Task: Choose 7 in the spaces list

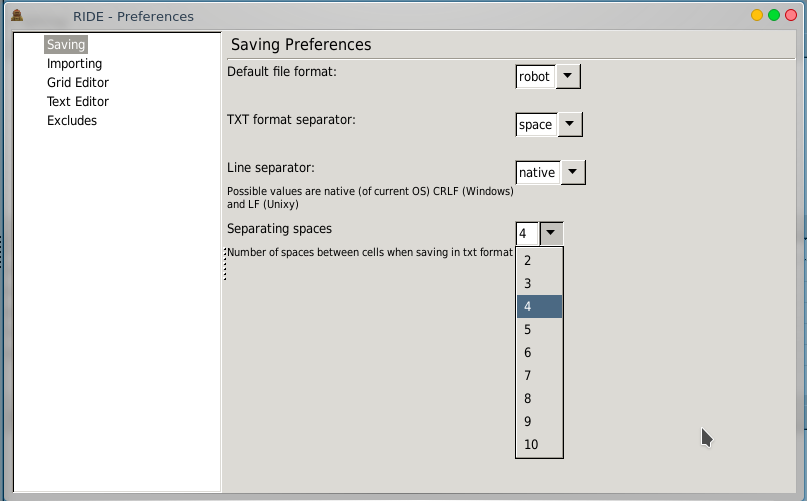Action: coord(539,375)
